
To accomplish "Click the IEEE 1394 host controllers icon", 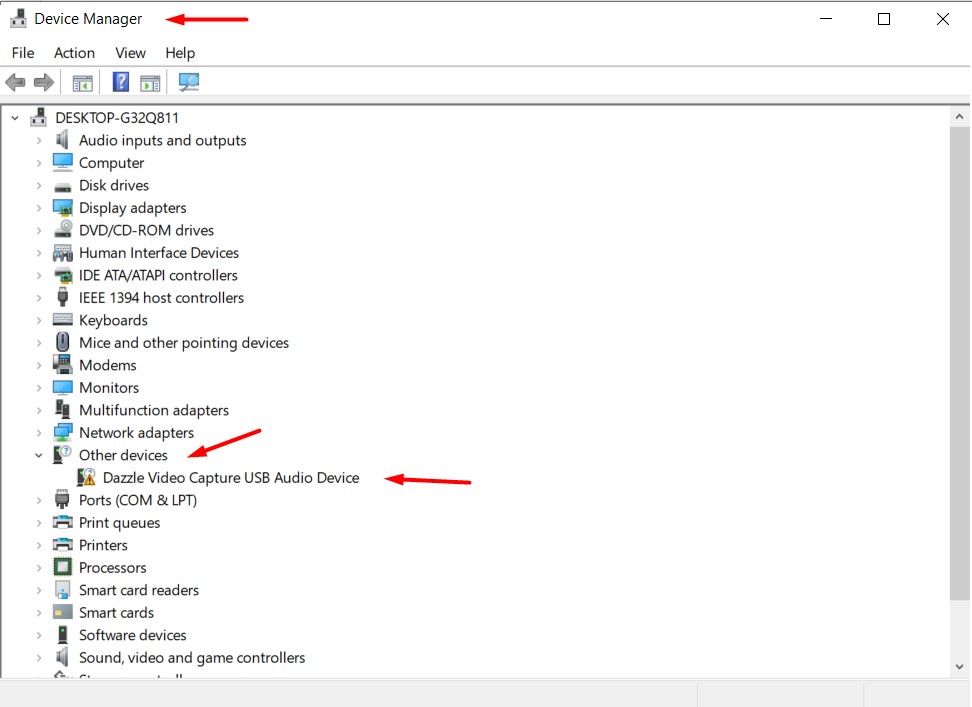I will 63,297.
